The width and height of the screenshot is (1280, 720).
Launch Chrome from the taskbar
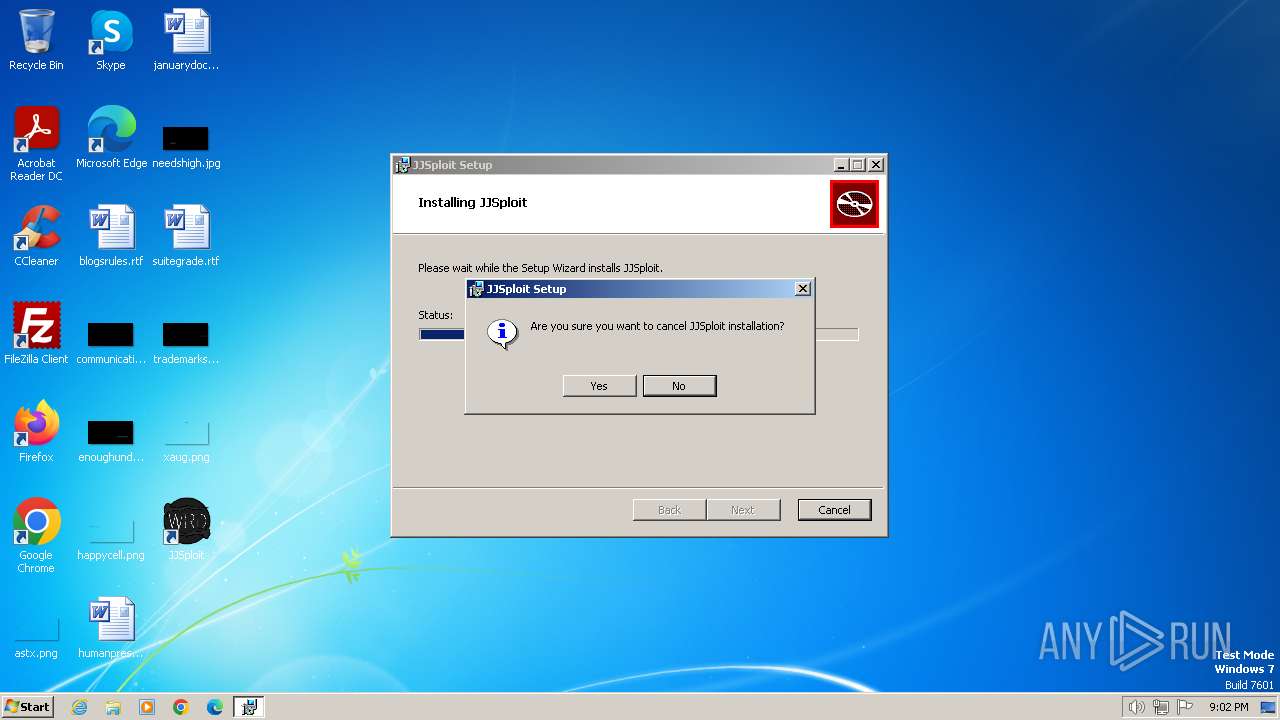tap(181, 707)
